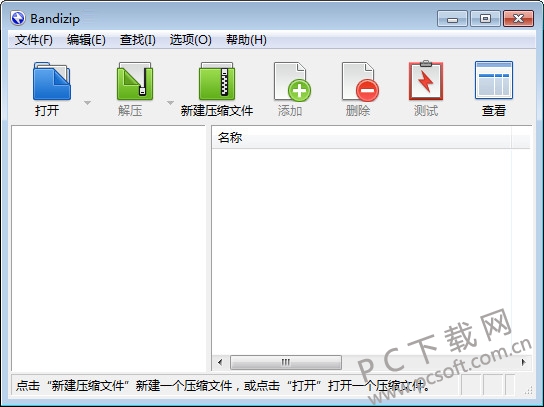Image resolution: width=544 pixels, height=407 pixels.
Task: Click the scrollbar left arrow
Action: tap(220, 362)
